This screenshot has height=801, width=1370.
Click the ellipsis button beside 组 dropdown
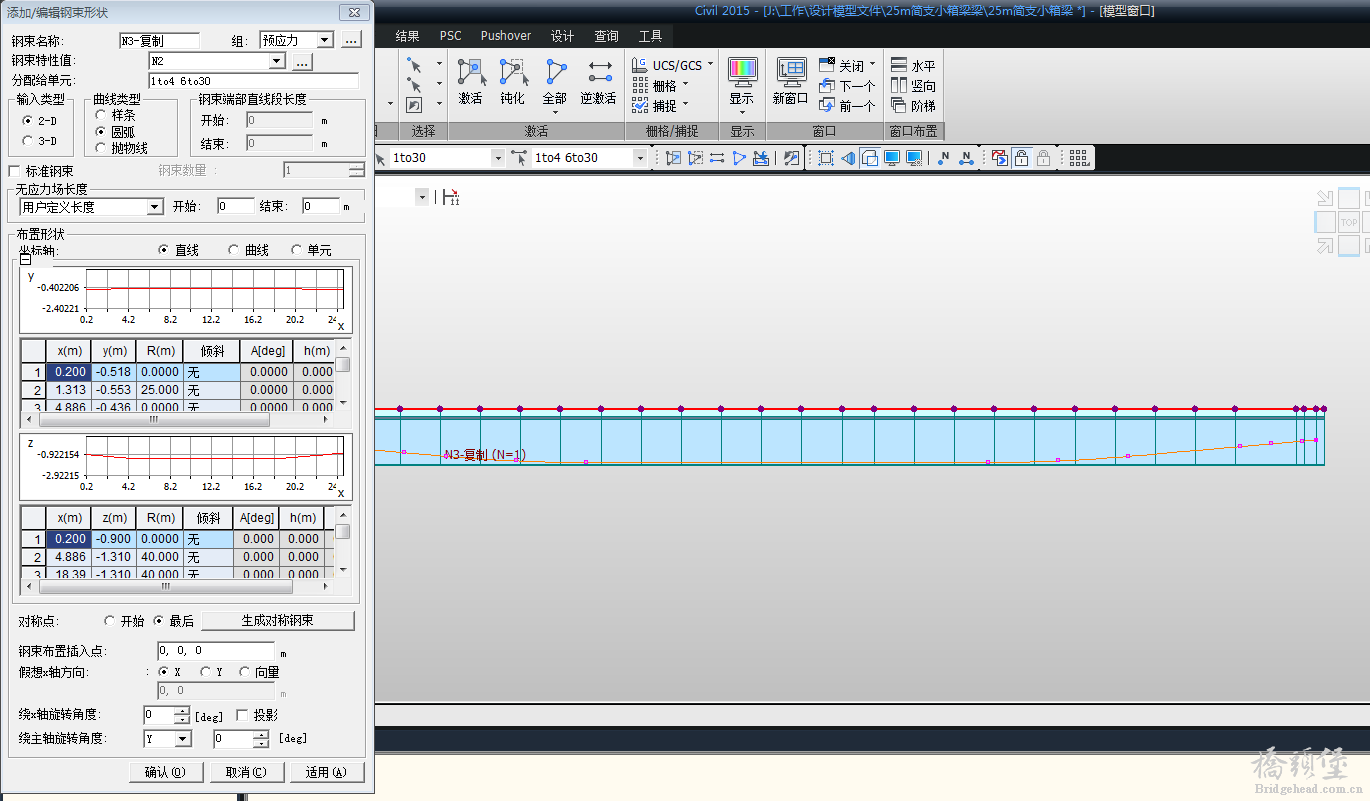[x=350, y=40]
